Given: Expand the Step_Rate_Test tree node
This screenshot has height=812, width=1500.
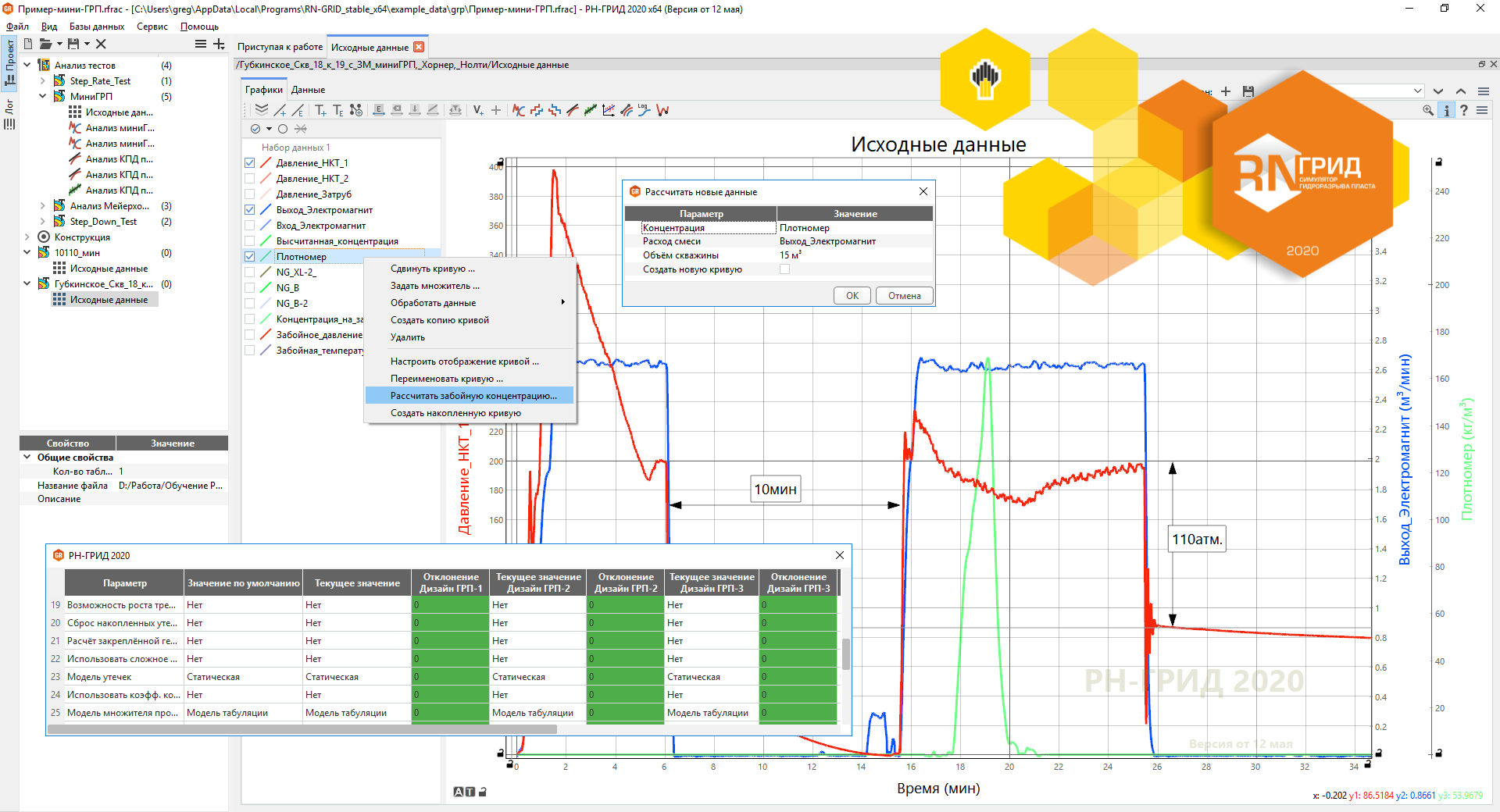Looking at the screenshot, I should (x=43, y=80).
